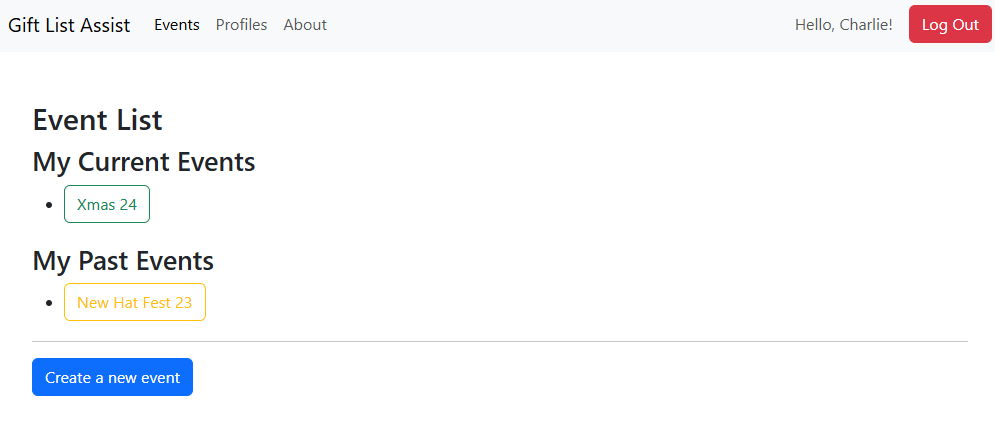
Task: Go to the Profiles page
Action: [241, 25]
